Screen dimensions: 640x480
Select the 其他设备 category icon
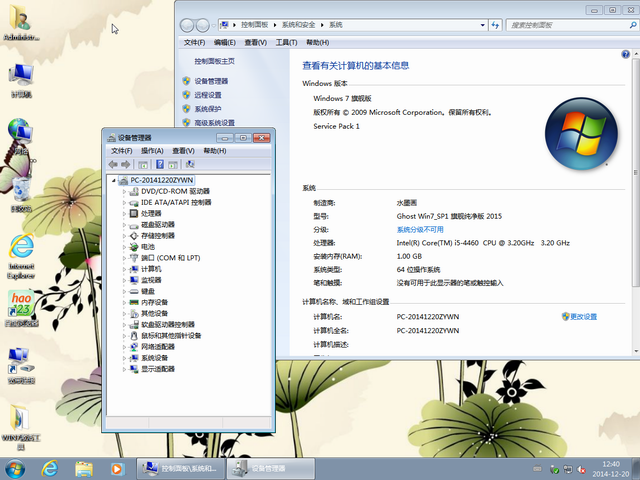(134, 313)
